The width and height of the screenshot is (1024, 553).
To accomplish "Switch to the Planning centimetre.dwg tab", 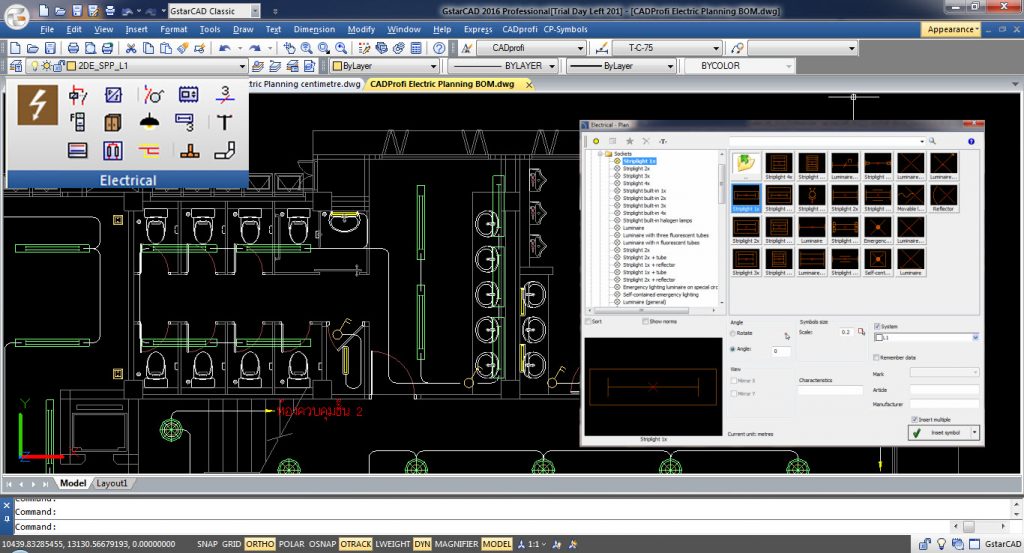I will pos(304,84).
